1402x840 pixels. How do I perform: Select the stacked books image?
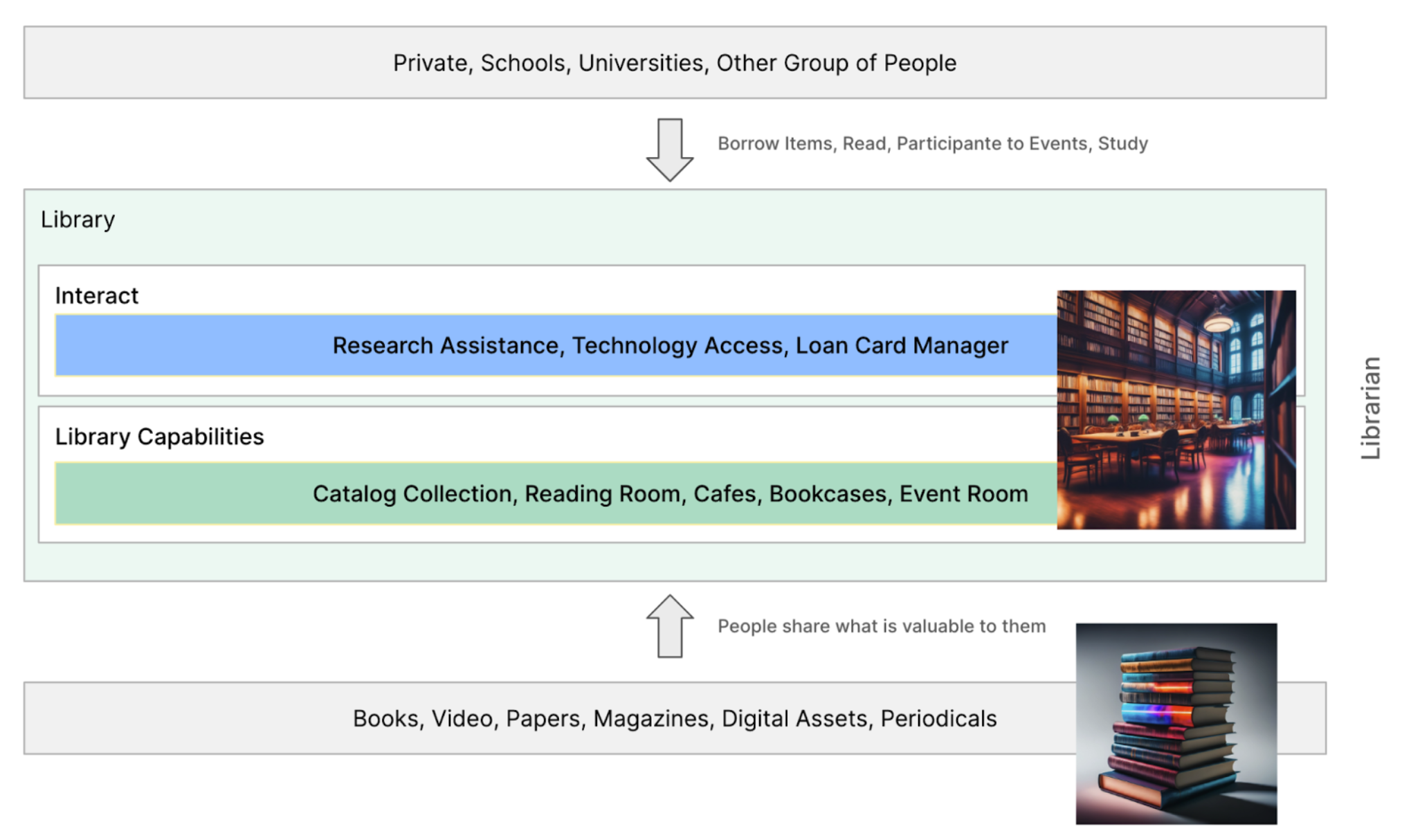click(x=1176, y=724)
